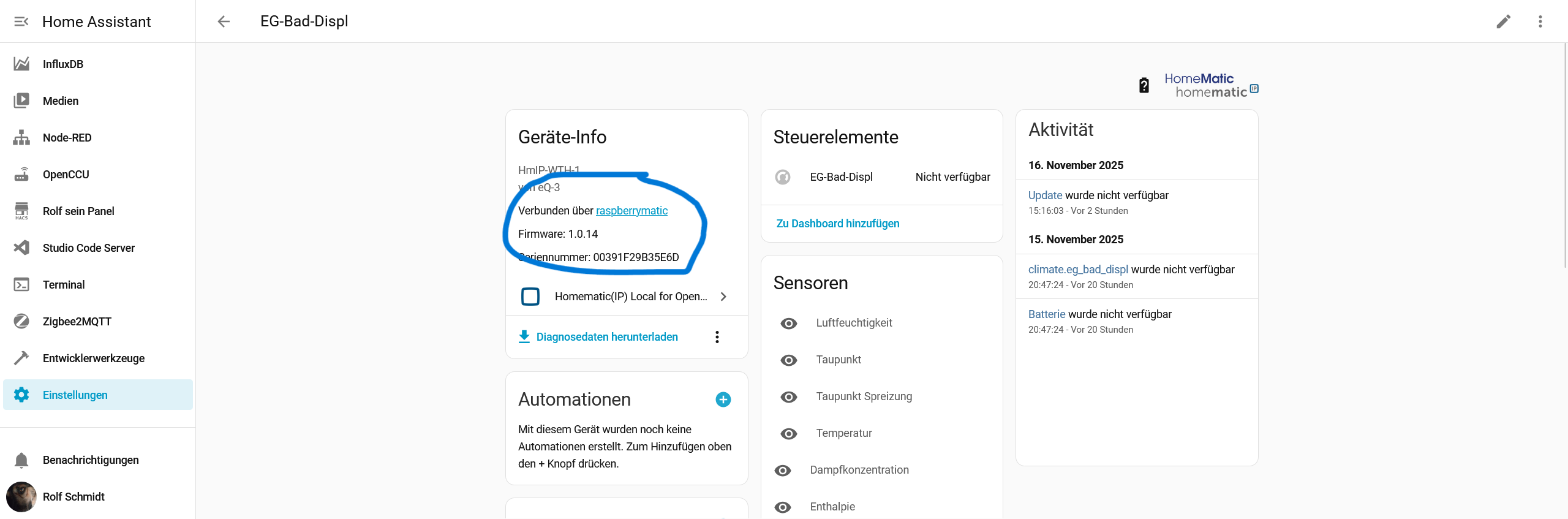The height and width of the screenshot is (519, 1568).
Task: Click the Node-RED sidebar icon
Action: [21, 138]
